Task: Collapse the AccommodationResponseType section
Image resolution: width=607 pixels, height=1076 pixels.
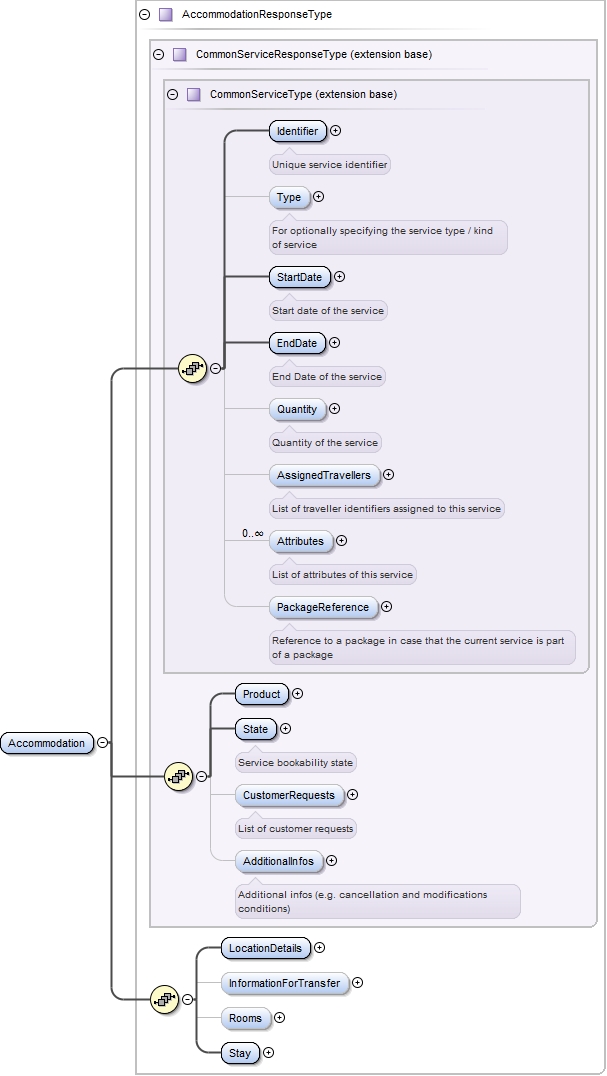Action: tap(146, 15)
